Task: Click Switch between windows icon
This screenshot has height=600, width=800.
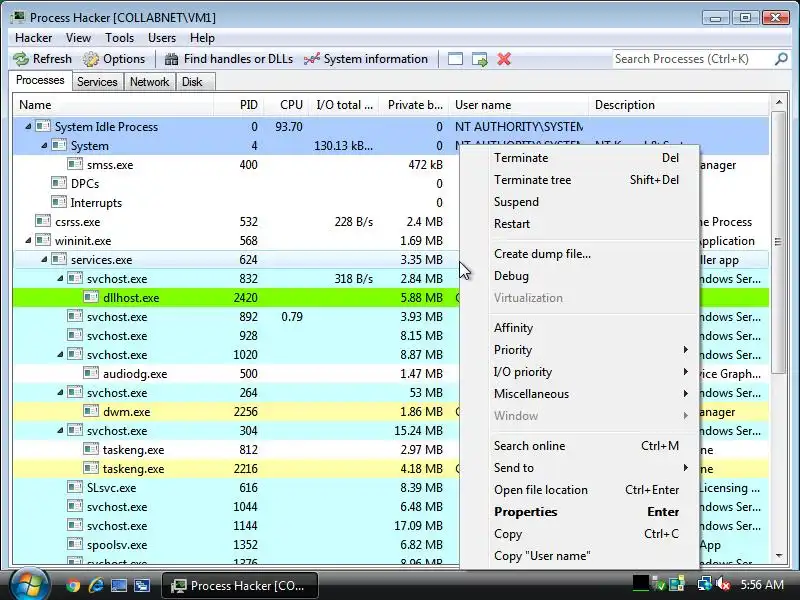Action: [x=142, y=585]
